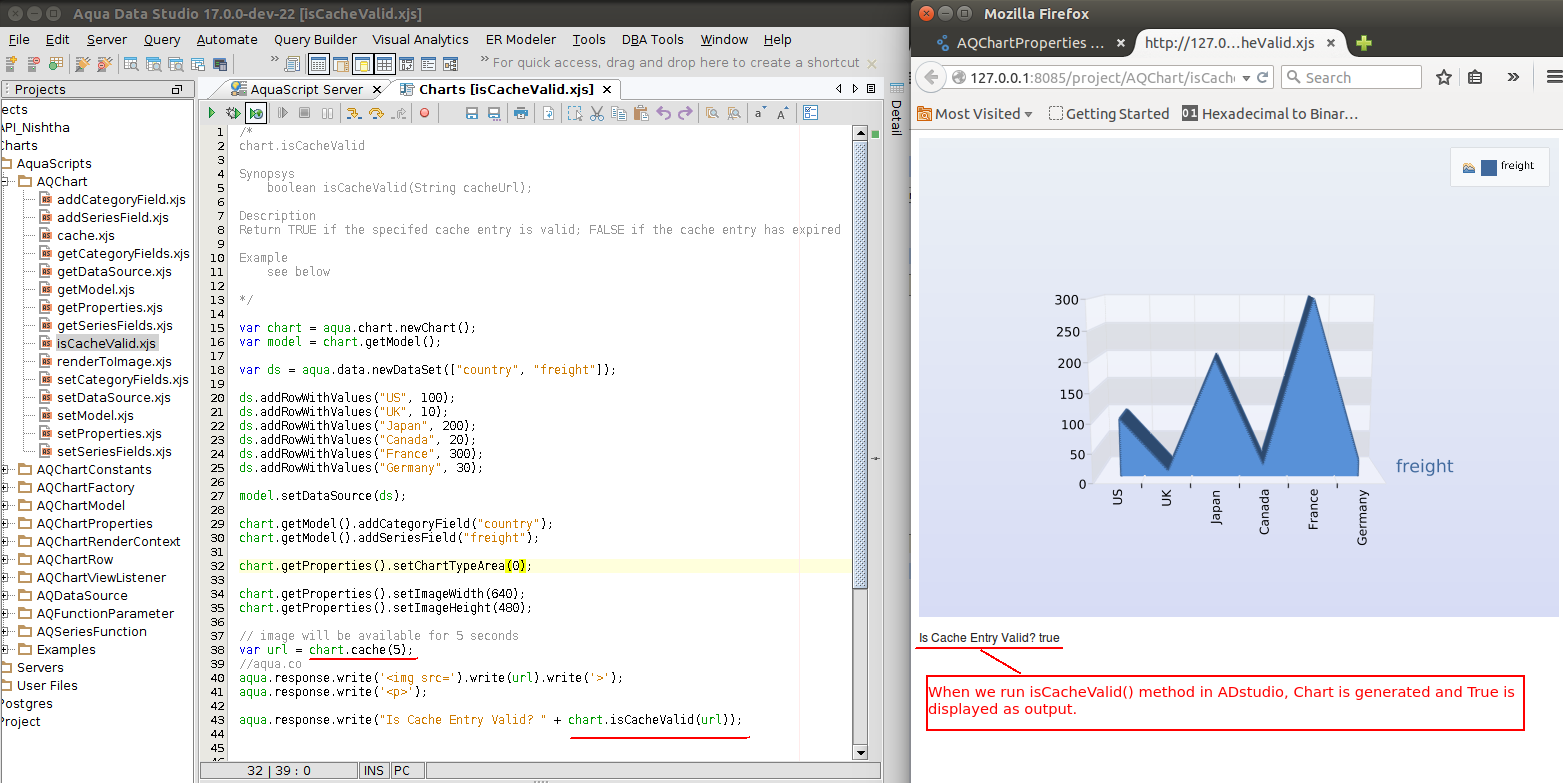
Task: Open a new Firefox tab with green plus
Action: coord(1363,43)
